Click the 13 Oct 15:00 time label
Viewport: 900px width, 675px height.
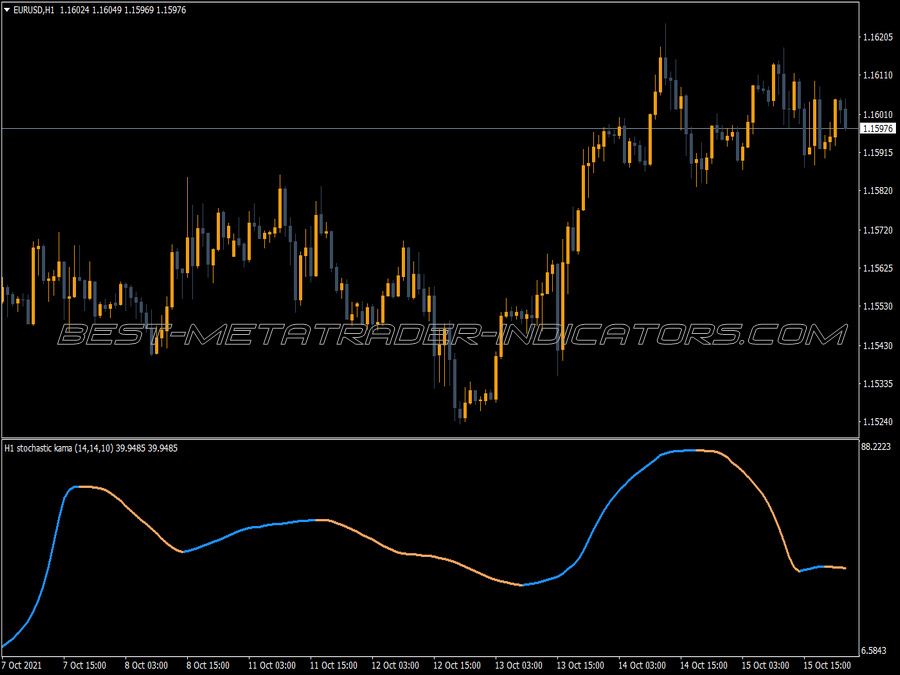click(580, 665)
